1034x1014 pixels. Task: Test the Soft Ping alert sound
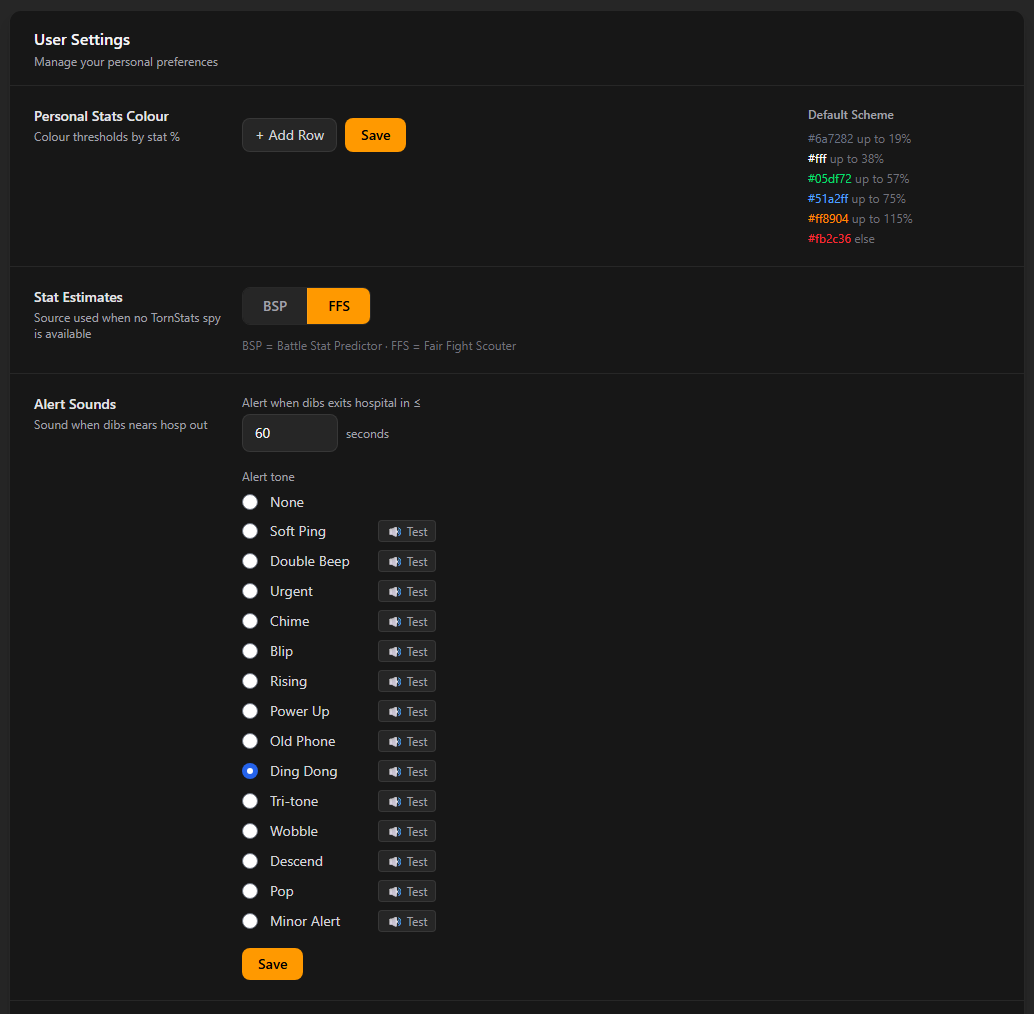coord(407,531)
